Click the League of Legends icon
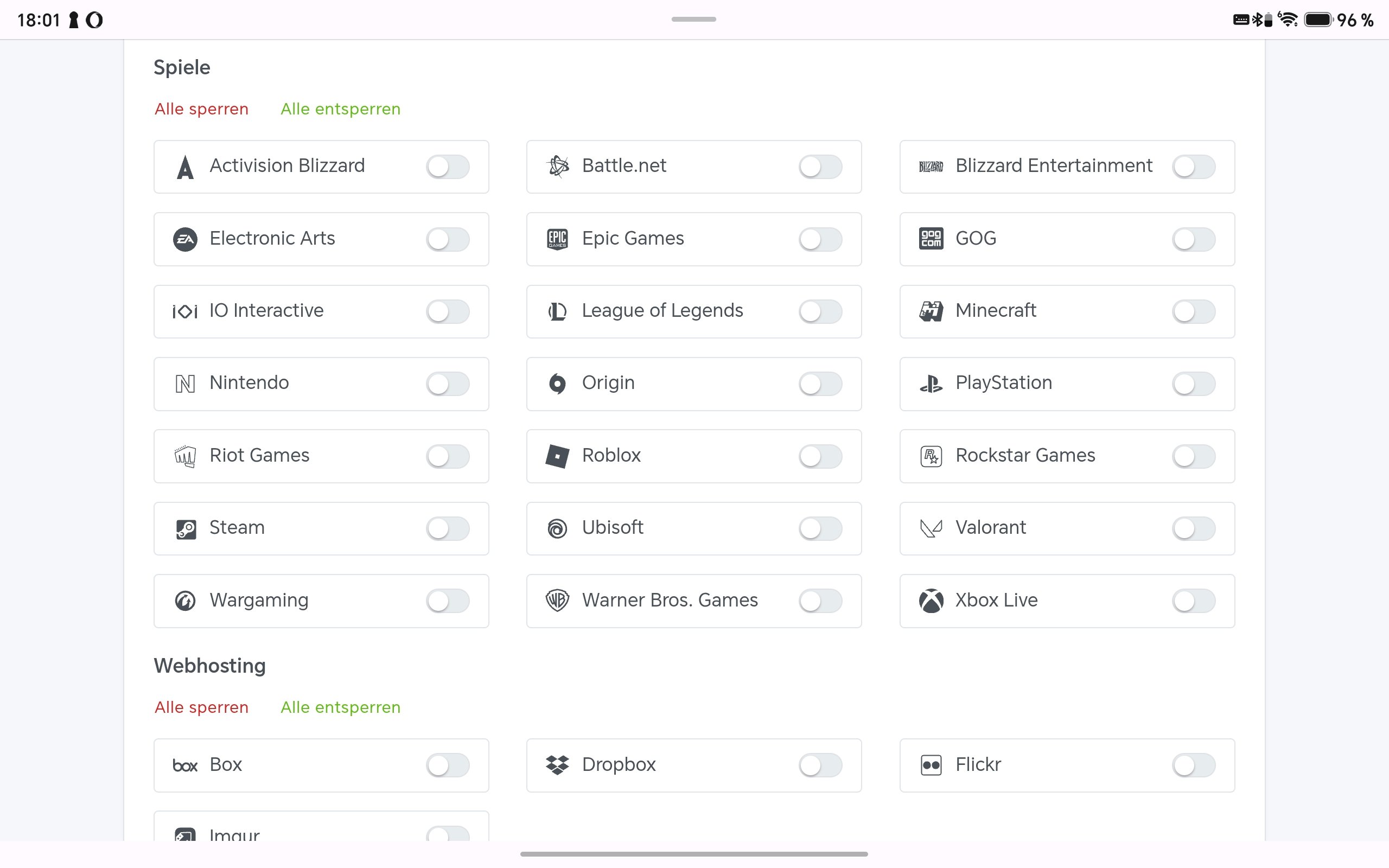1389x868 pixels. coord(557,311)
